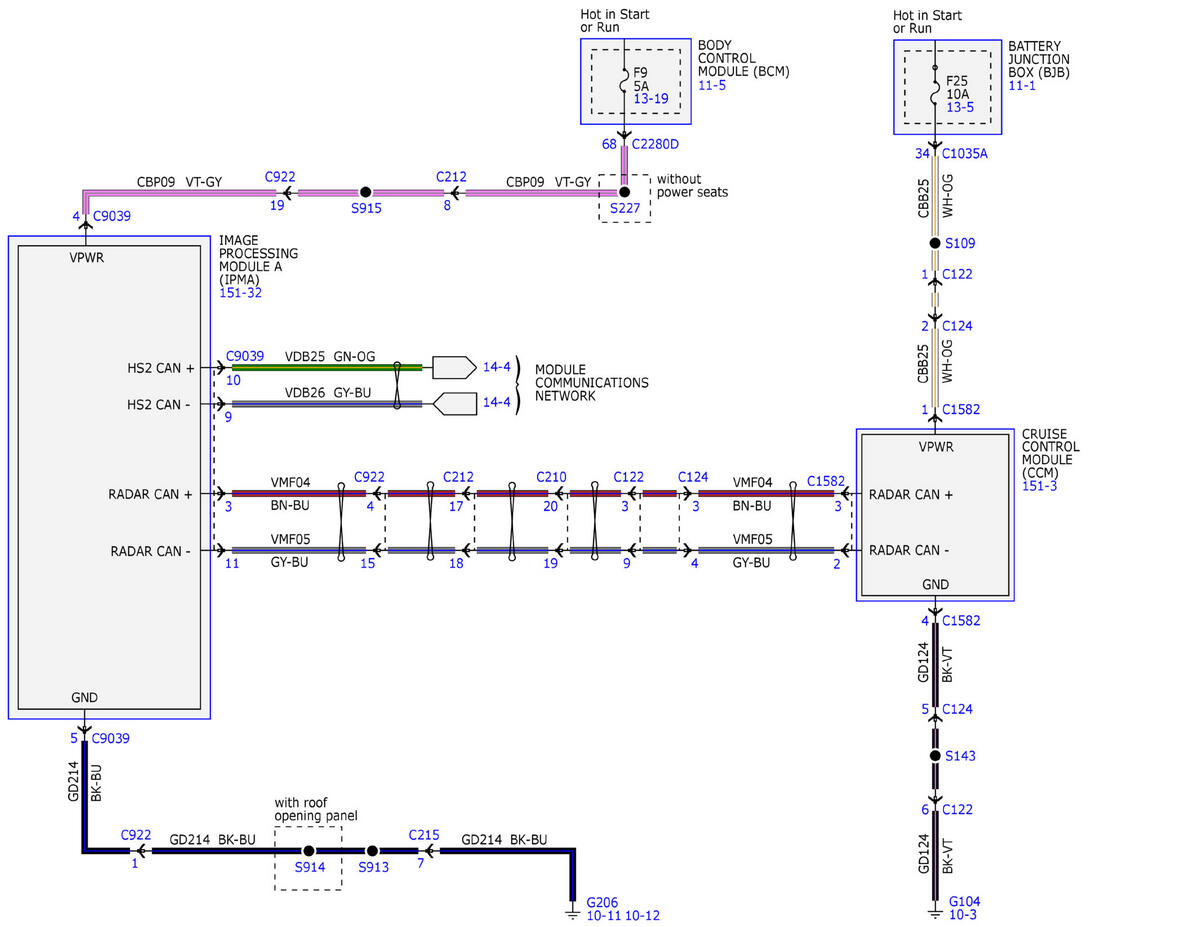This screenshot has height=927, width=1200.
Task: Click the G206 ground symbol
Action: [572, 912]
